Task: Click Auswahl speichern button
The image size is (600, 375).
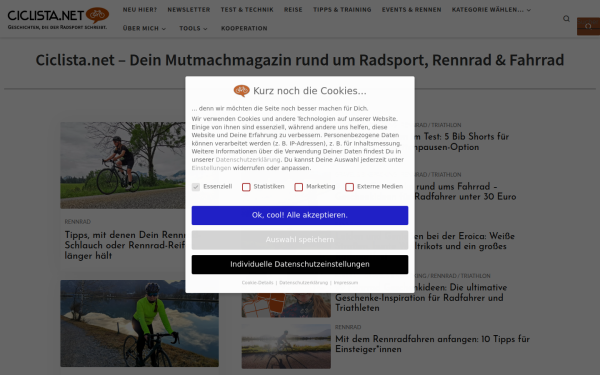Action: 300,240
